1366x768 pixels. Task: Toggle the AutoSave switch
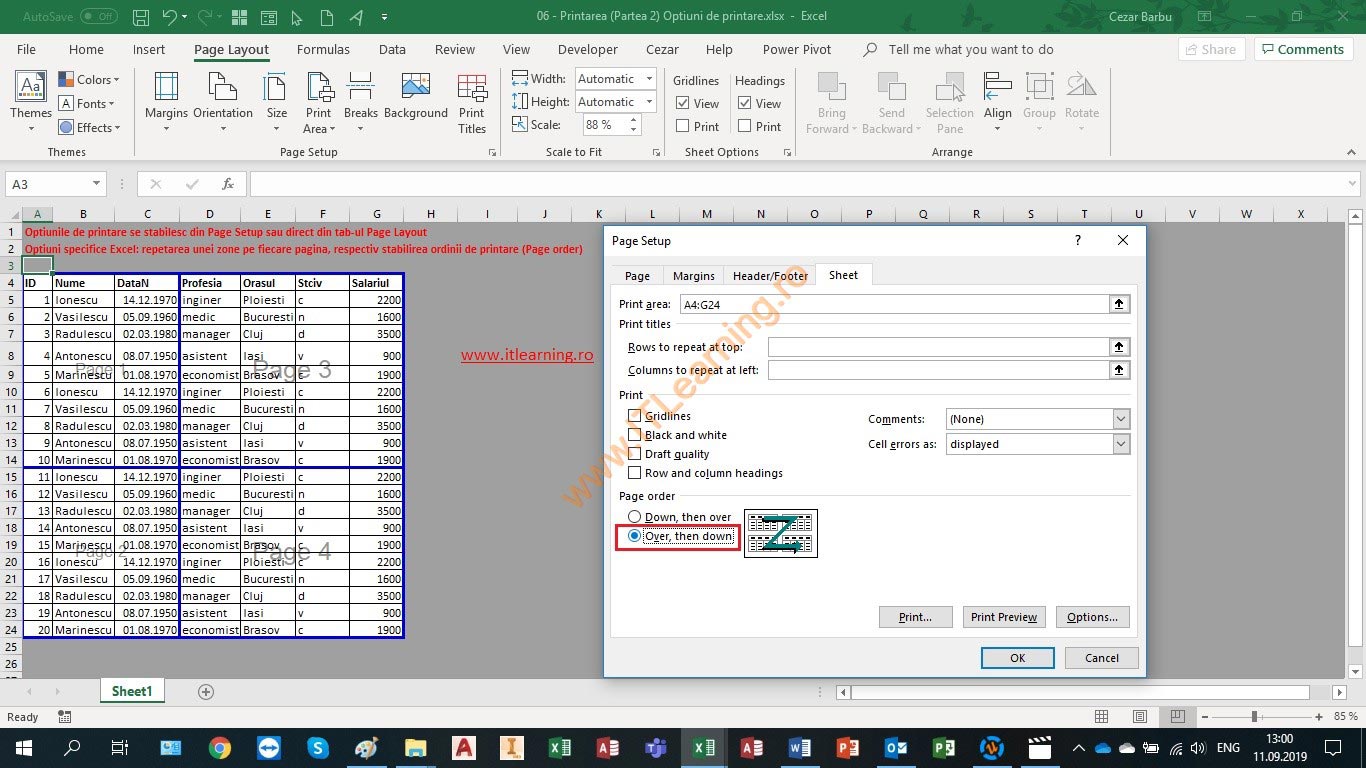point(98,17)
